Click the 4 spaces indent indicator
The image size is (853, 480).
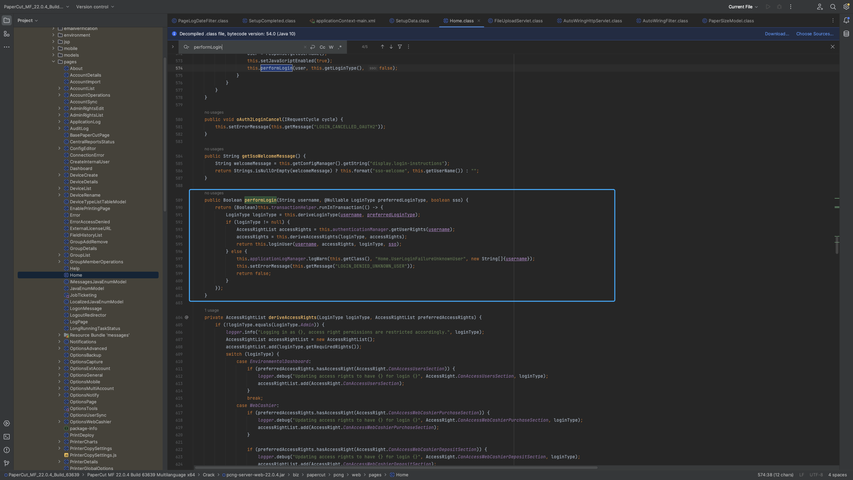pyautogui.click(x=837, y=475)
